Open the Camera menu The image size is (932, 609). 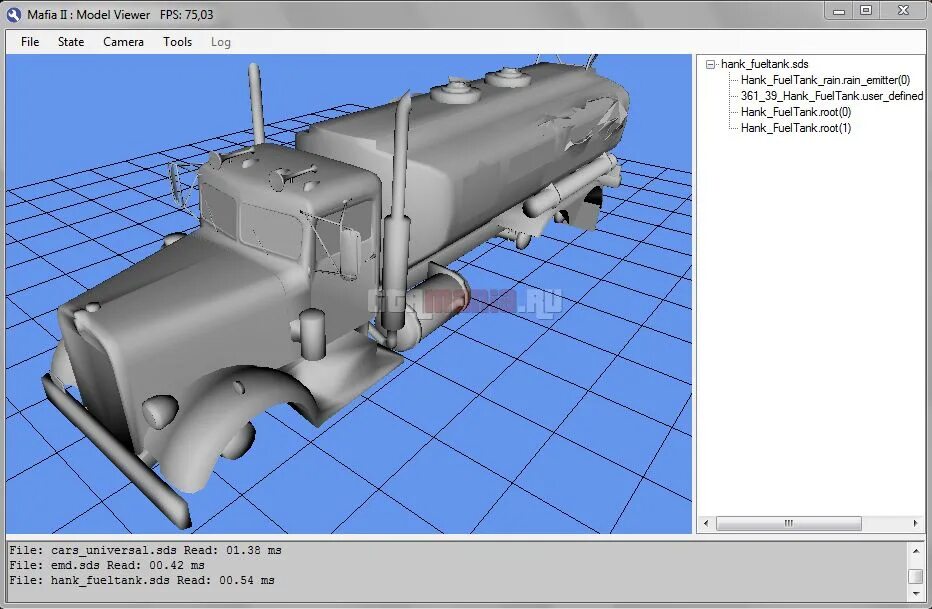(x=124, y=42)
